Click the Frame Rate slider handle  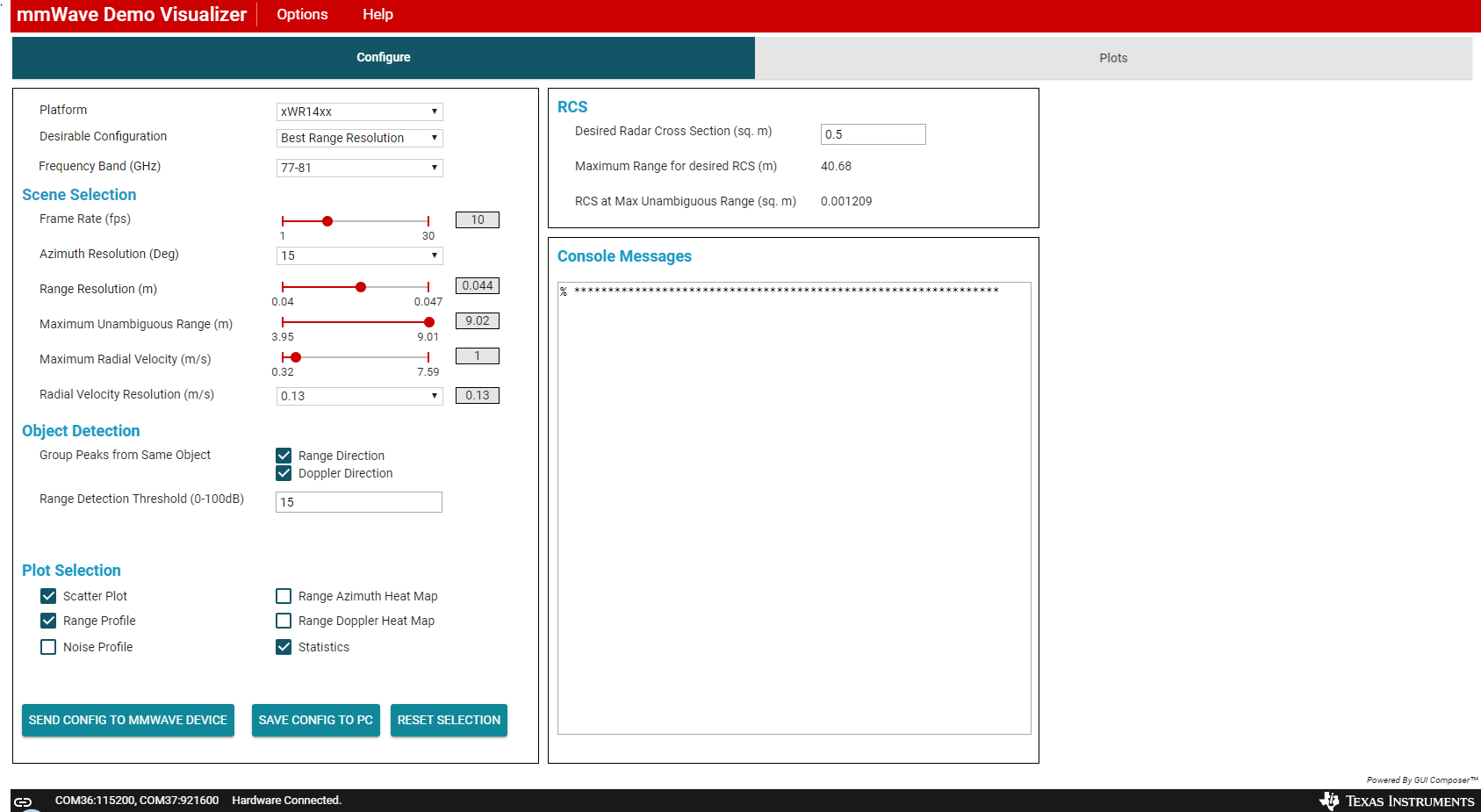pos(327,221)
